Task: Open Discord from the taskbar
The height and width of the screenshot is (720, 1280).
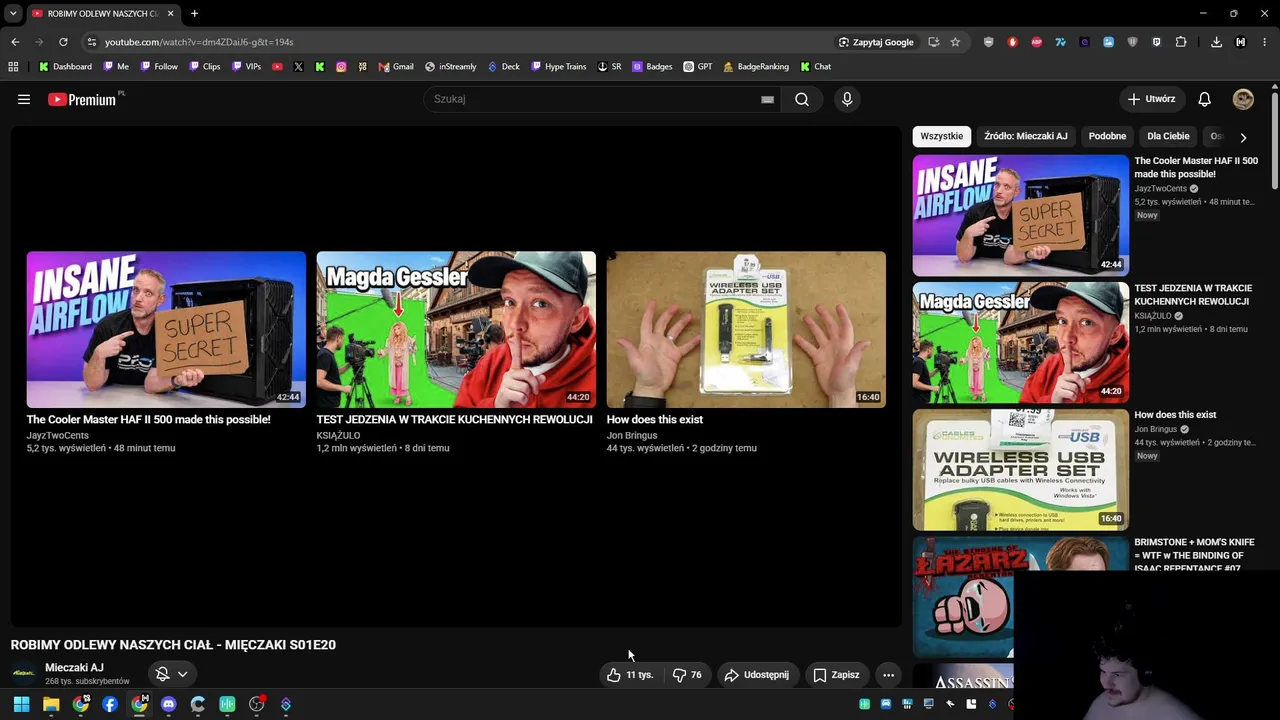Action: pos(168,704)
